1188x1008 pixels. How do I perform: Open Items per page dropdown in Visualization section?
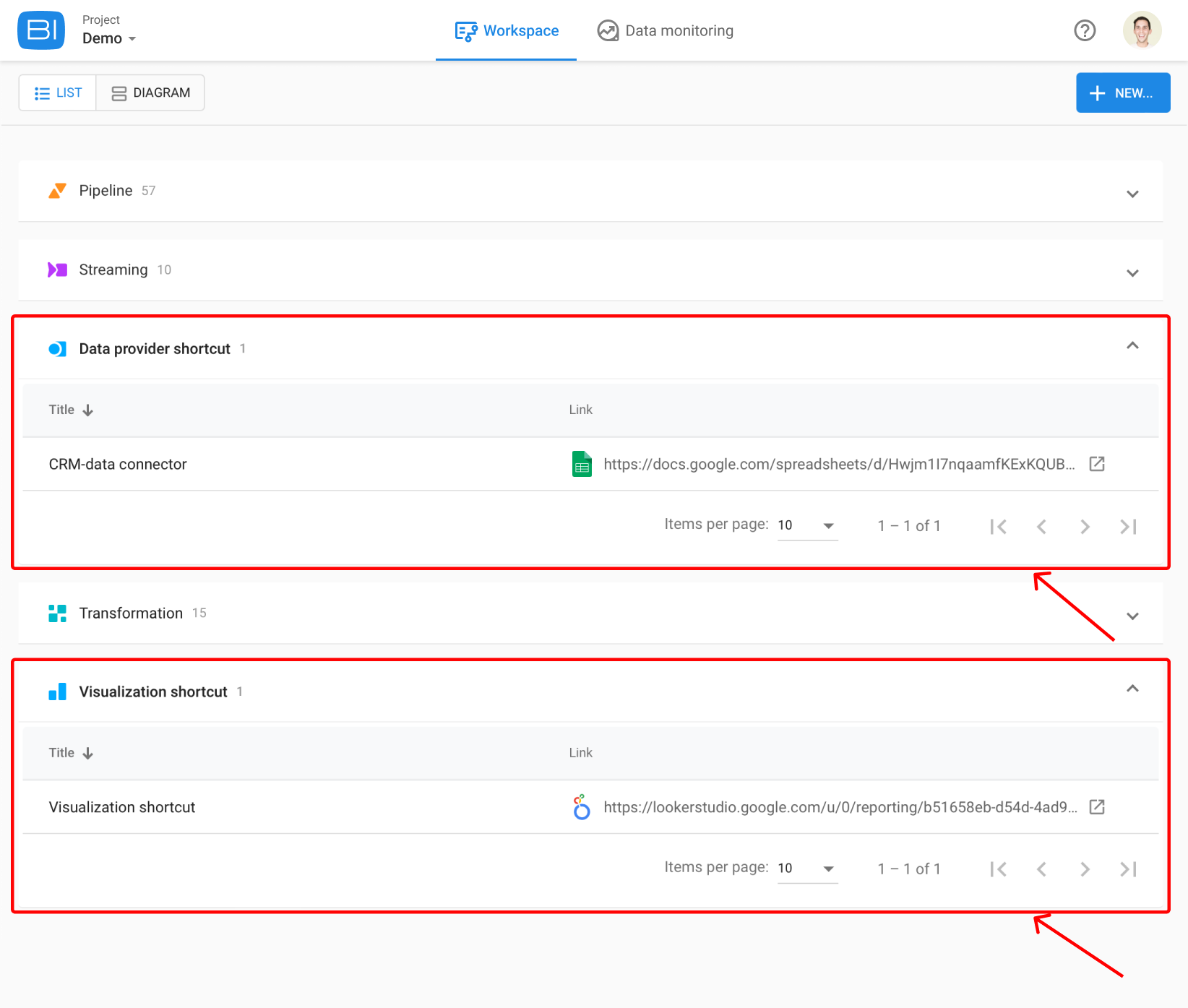point(807,869)
